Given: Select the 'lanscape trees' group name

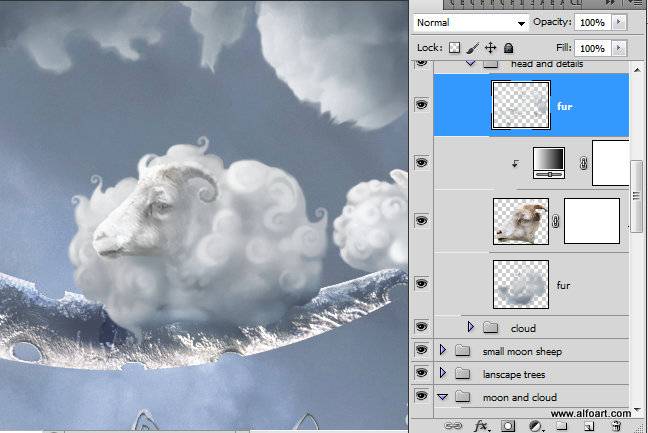Looking at the screenshot, I should tap(514, 375).
